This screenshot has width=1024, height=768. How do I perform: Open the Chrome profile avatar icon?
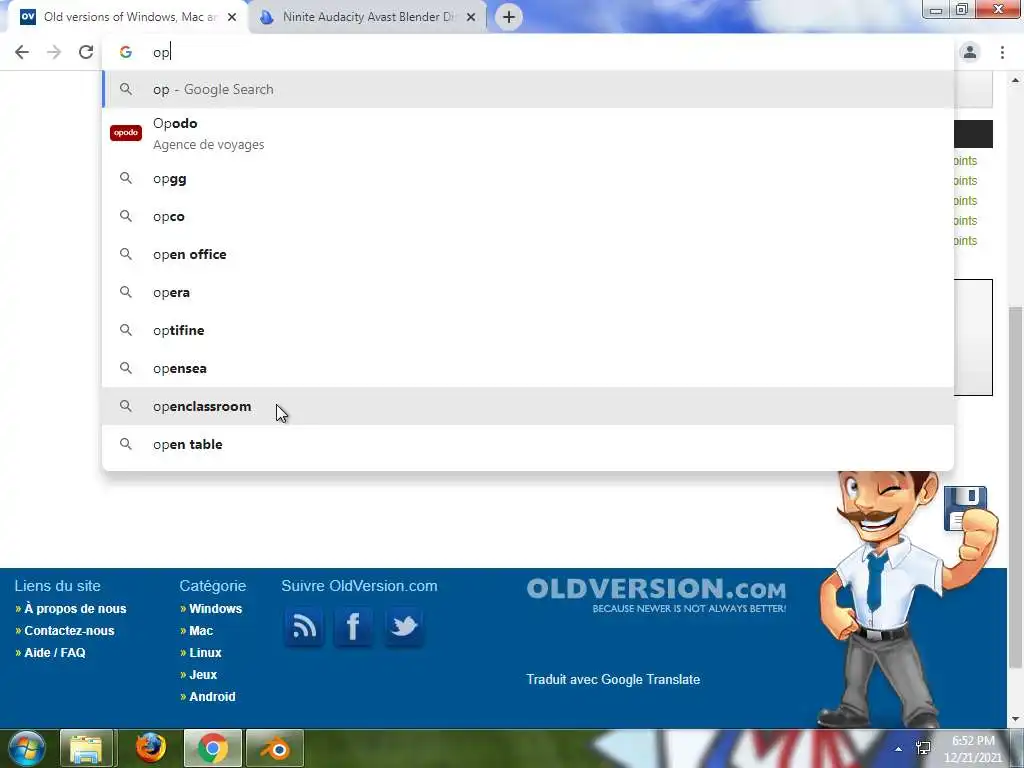970,52
